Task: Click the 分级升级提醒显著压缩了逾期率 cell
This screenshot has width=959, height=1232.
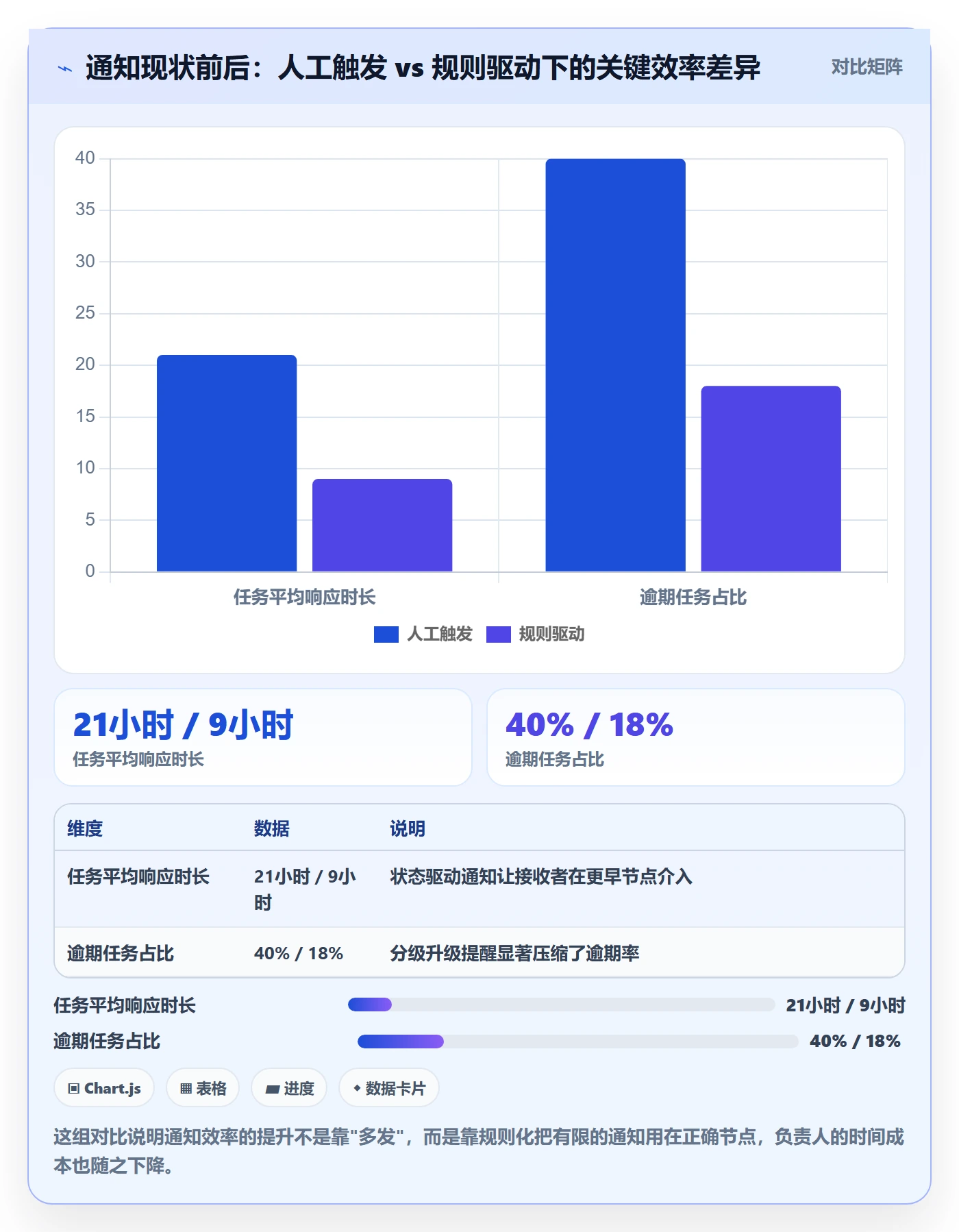Action: click(514, 954)
